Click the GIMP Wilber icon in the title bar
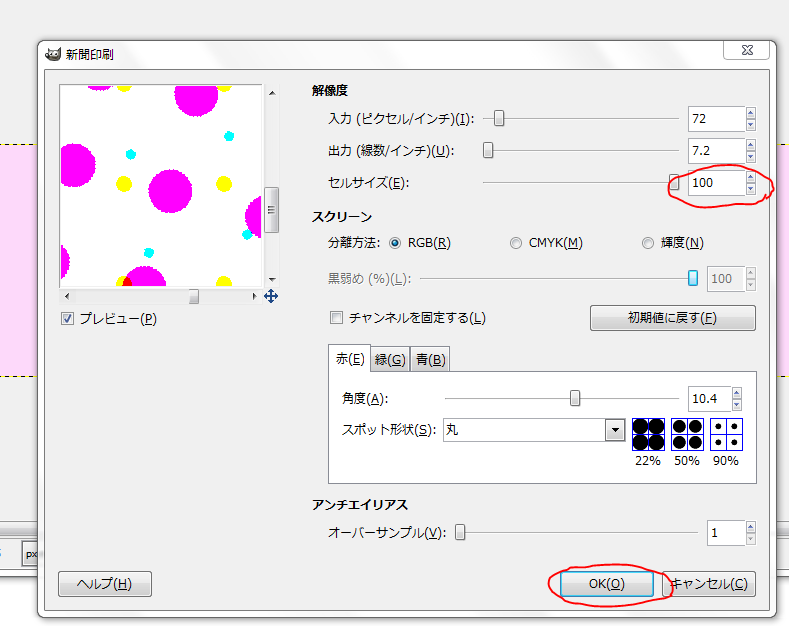This screenshot has height=626, width=789. 53,54
